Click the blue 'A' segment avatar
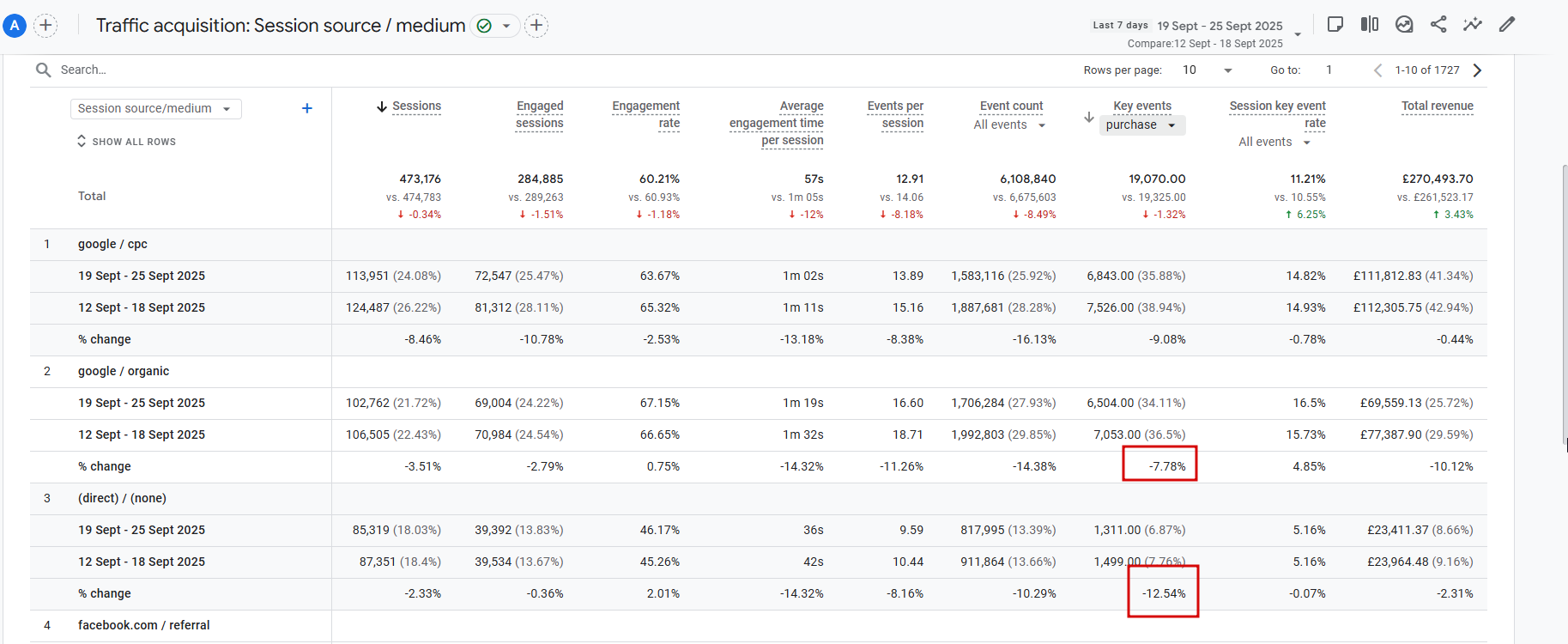The image size is (1568, 644). [15, 26]
